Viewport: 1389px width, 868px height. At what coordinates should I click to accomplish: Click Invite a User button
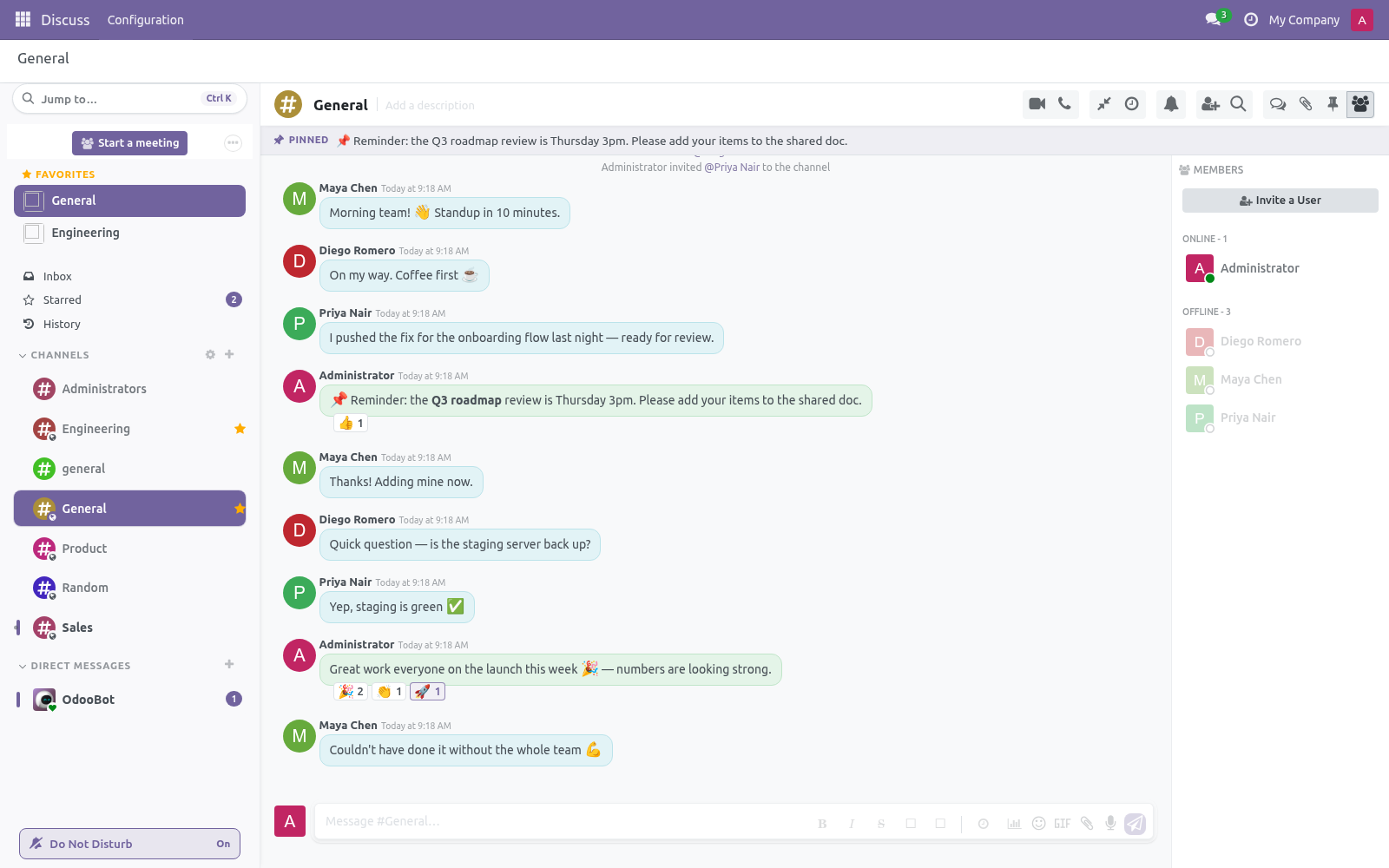pyautogui.click(x=1280, y=201)
